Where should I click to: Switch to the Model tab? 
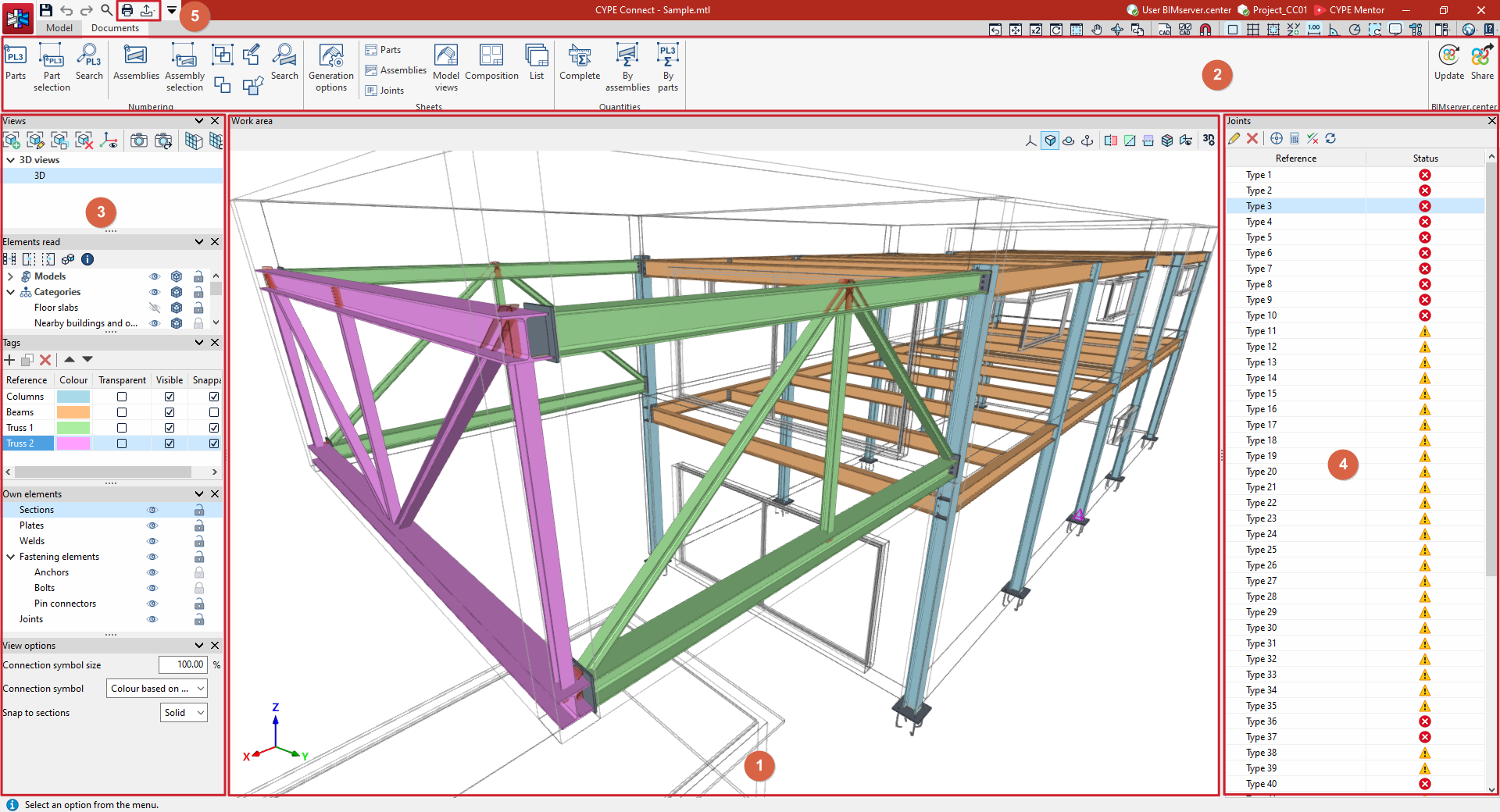[59, 28]
